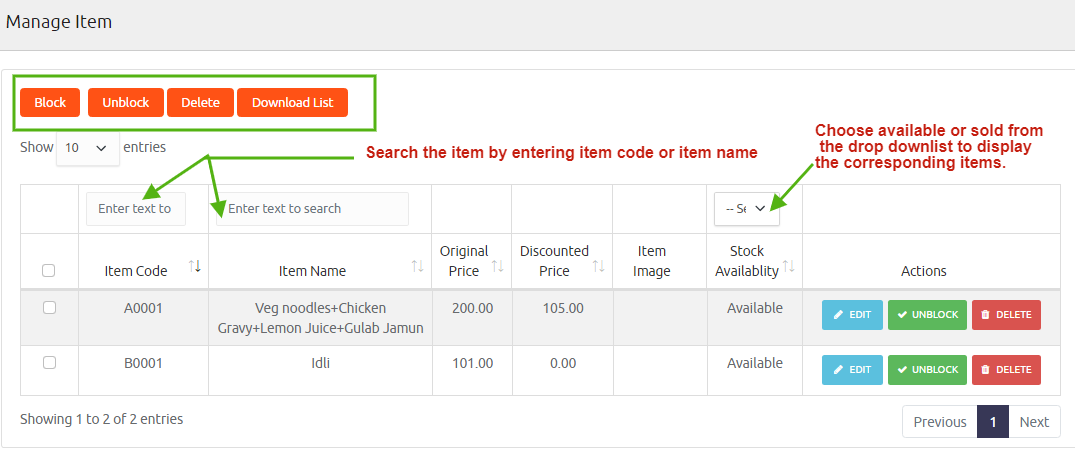1075x470 pixels.
Task: Open the entries-per-page dropdown showing 10
Action: (x=87, y=148)
